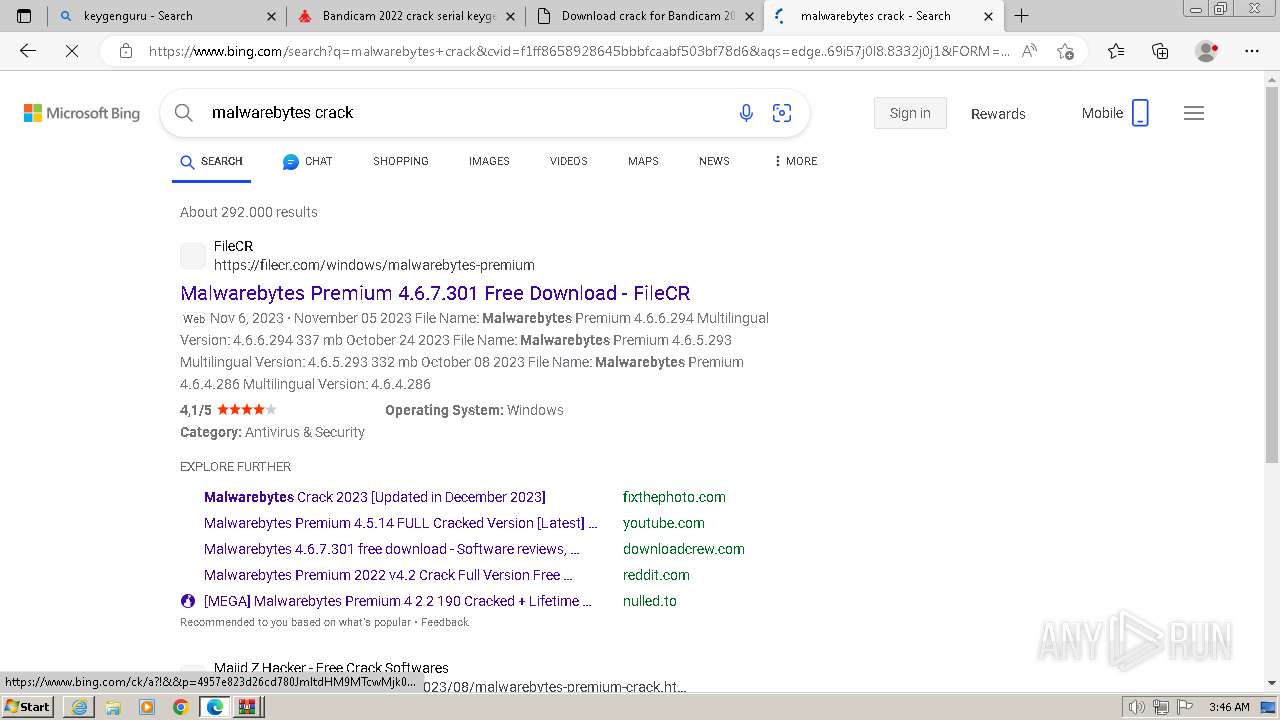Select the VIDEOS search tab
This screenshot has height=720, width=1280.
pyautogui.click(x=568, y=161)
